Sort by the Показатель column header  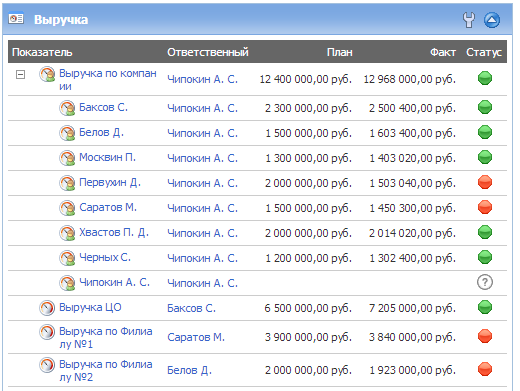pos(42,52)
